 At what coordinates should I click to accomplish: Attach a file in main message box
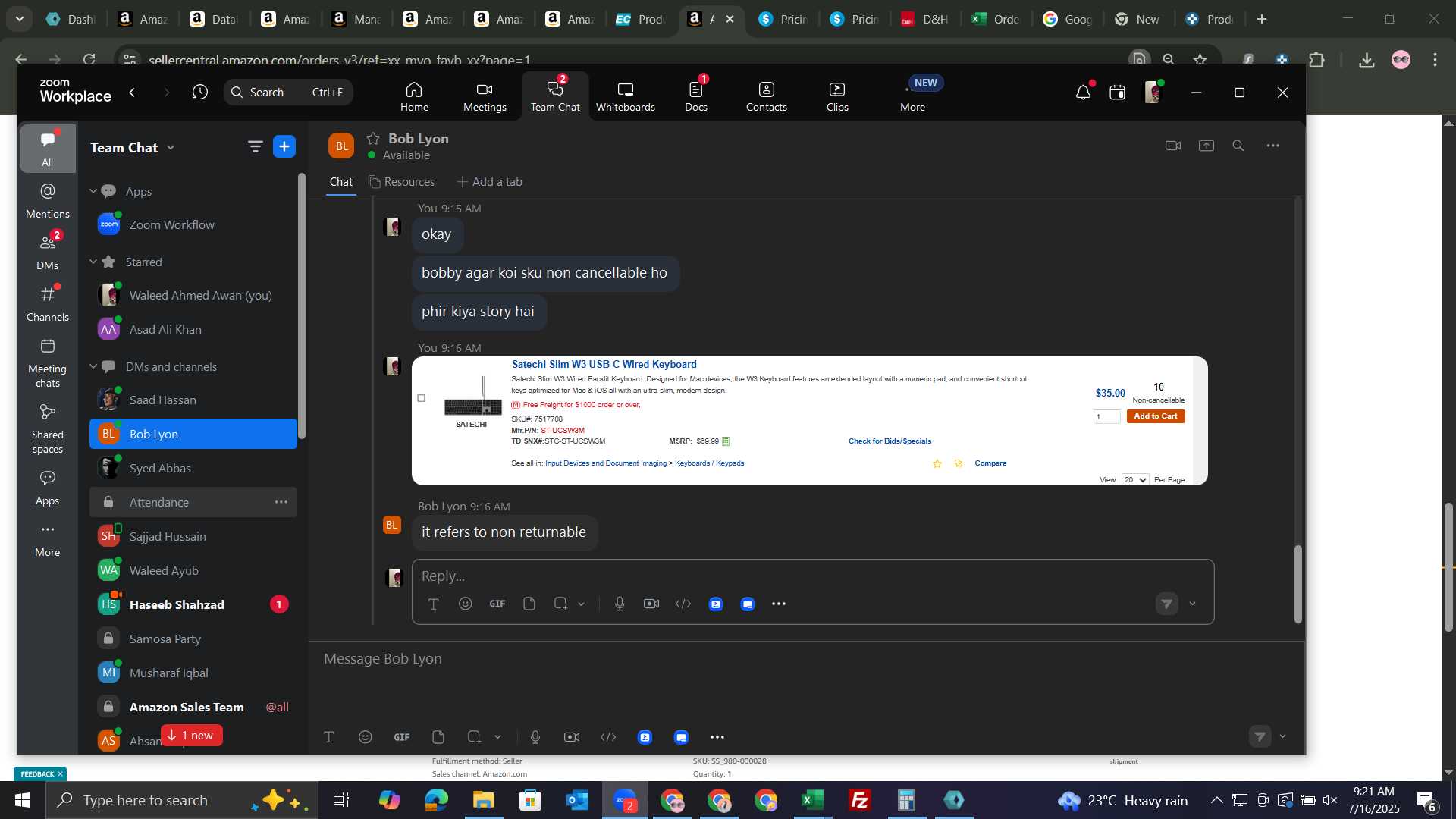tap(438, 737)
